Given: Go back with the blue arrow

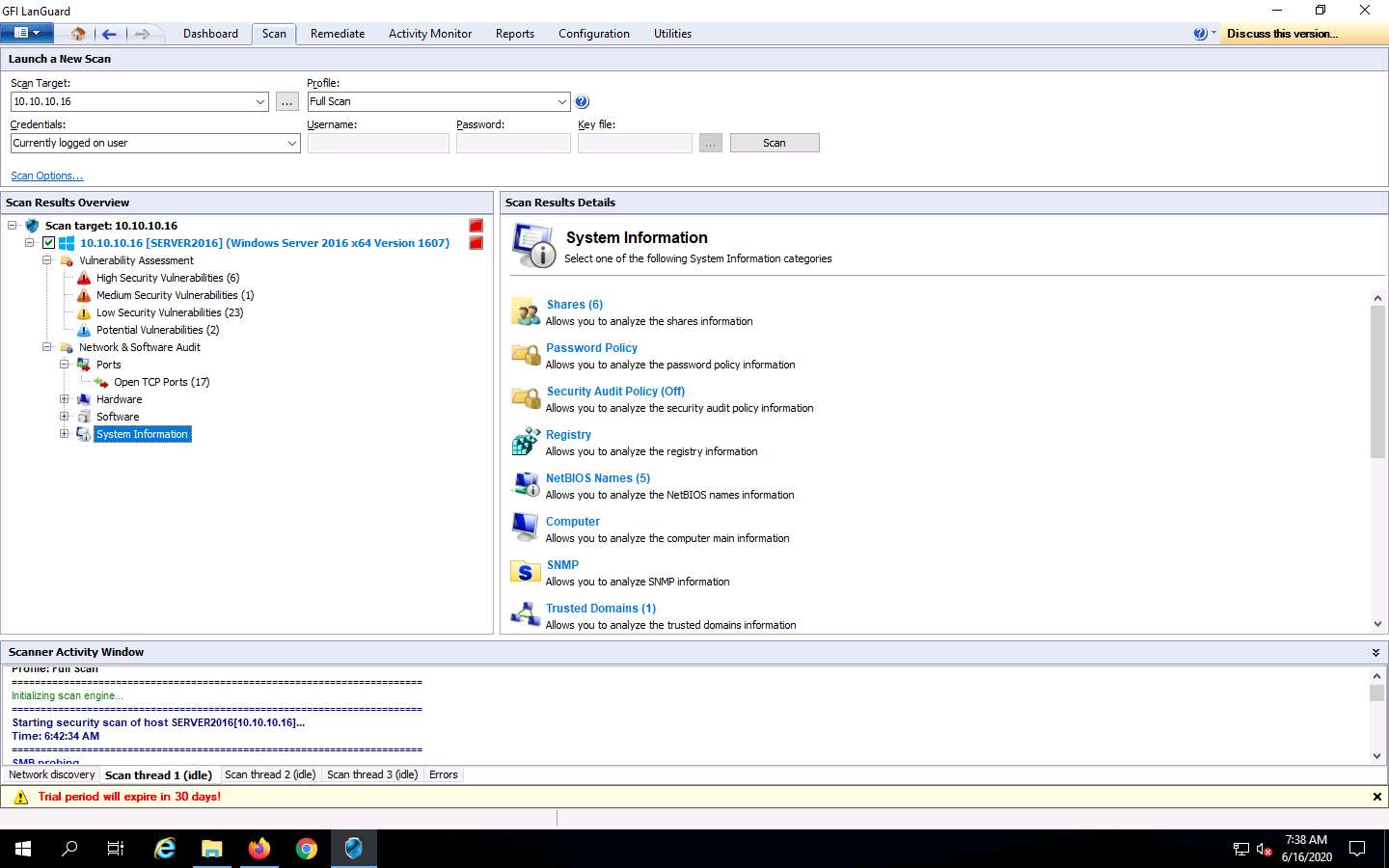Looking at the screenshot, I should tap(109, 34).
